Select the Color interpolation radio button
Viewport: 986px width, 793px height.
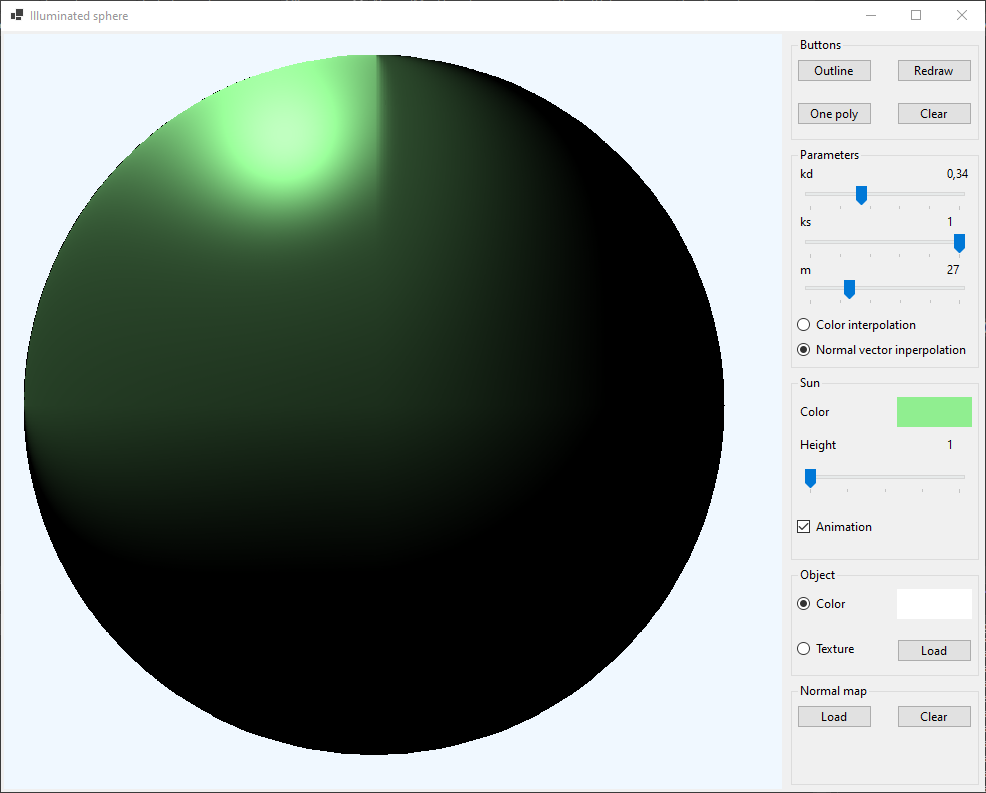coord(804,325)
